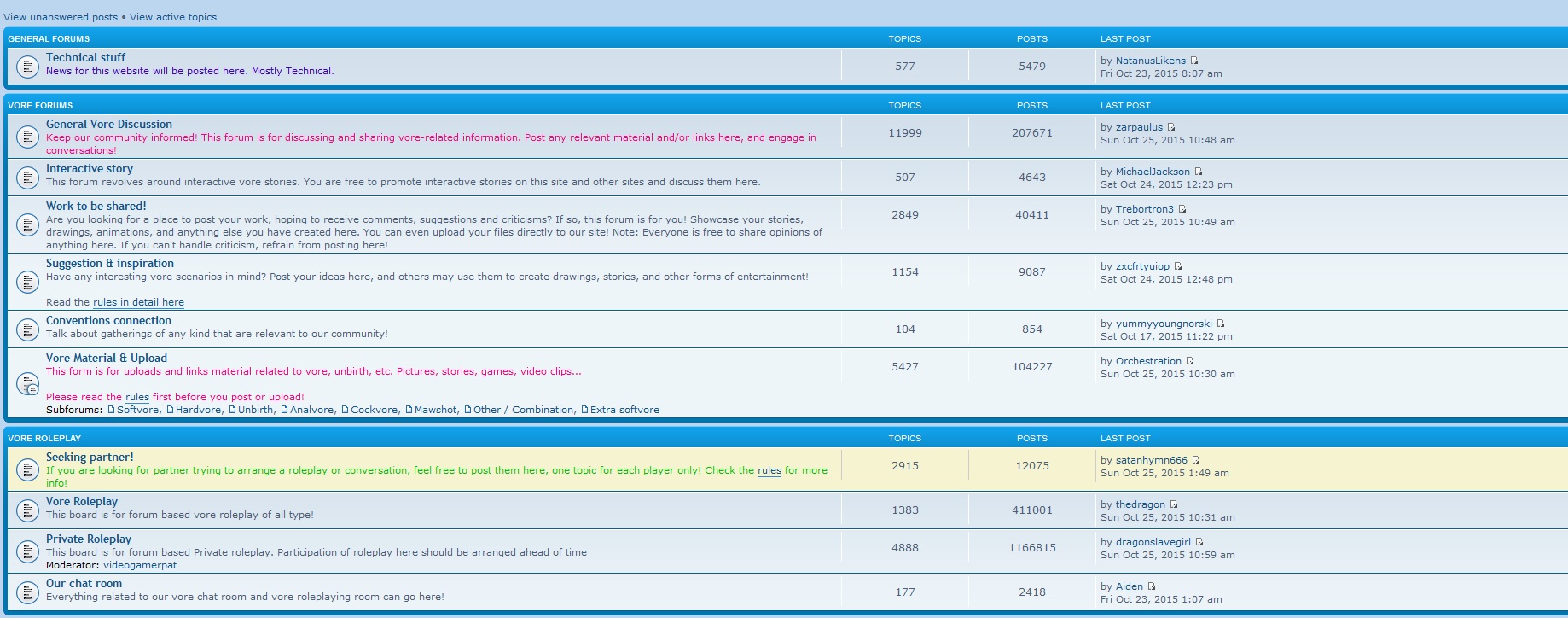View latest post icon next to Trebortron3
1568x618 pixels.
coord(1182,209)
